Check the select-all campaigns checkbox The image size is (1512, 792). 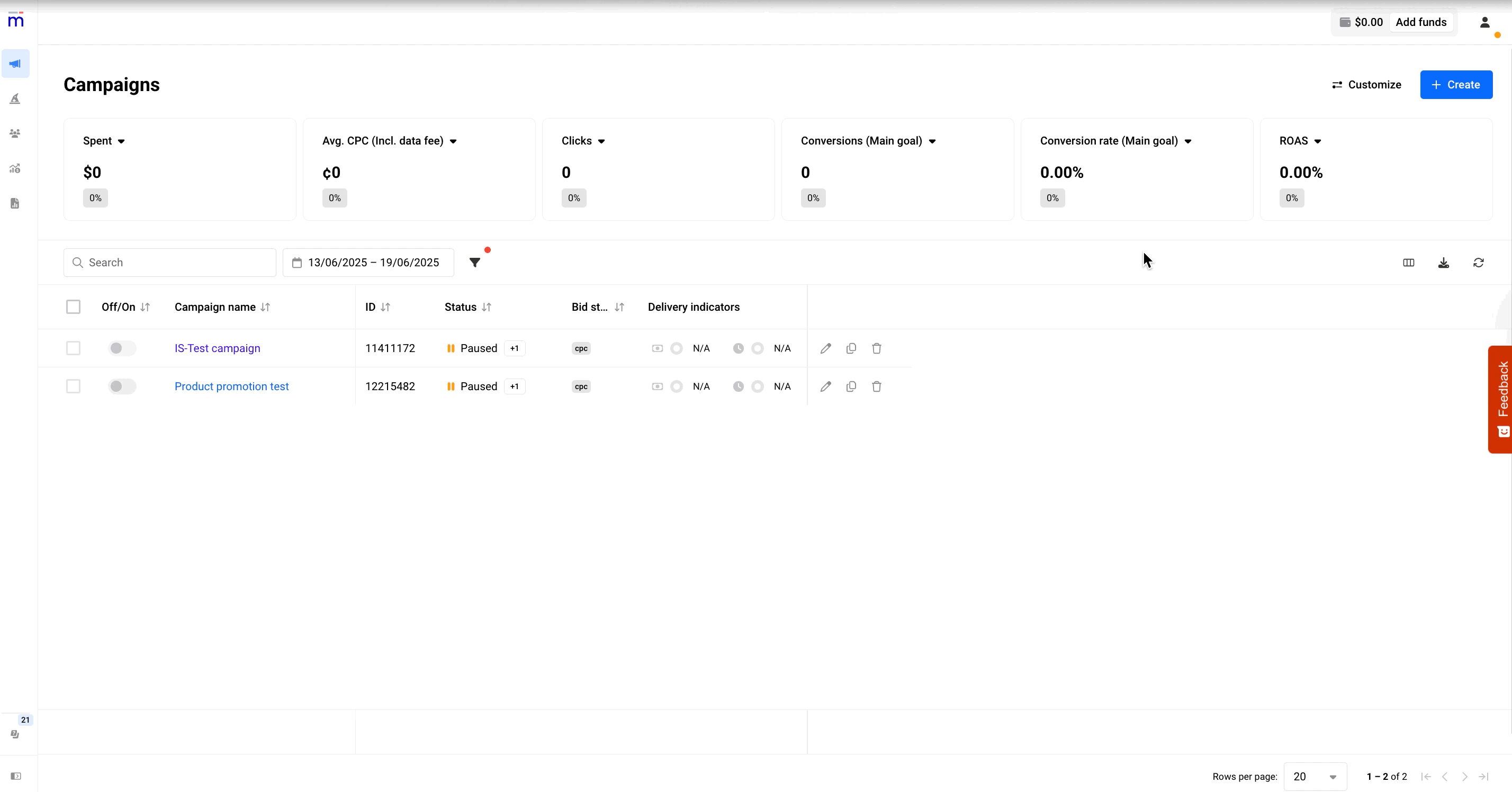[73, 307]
